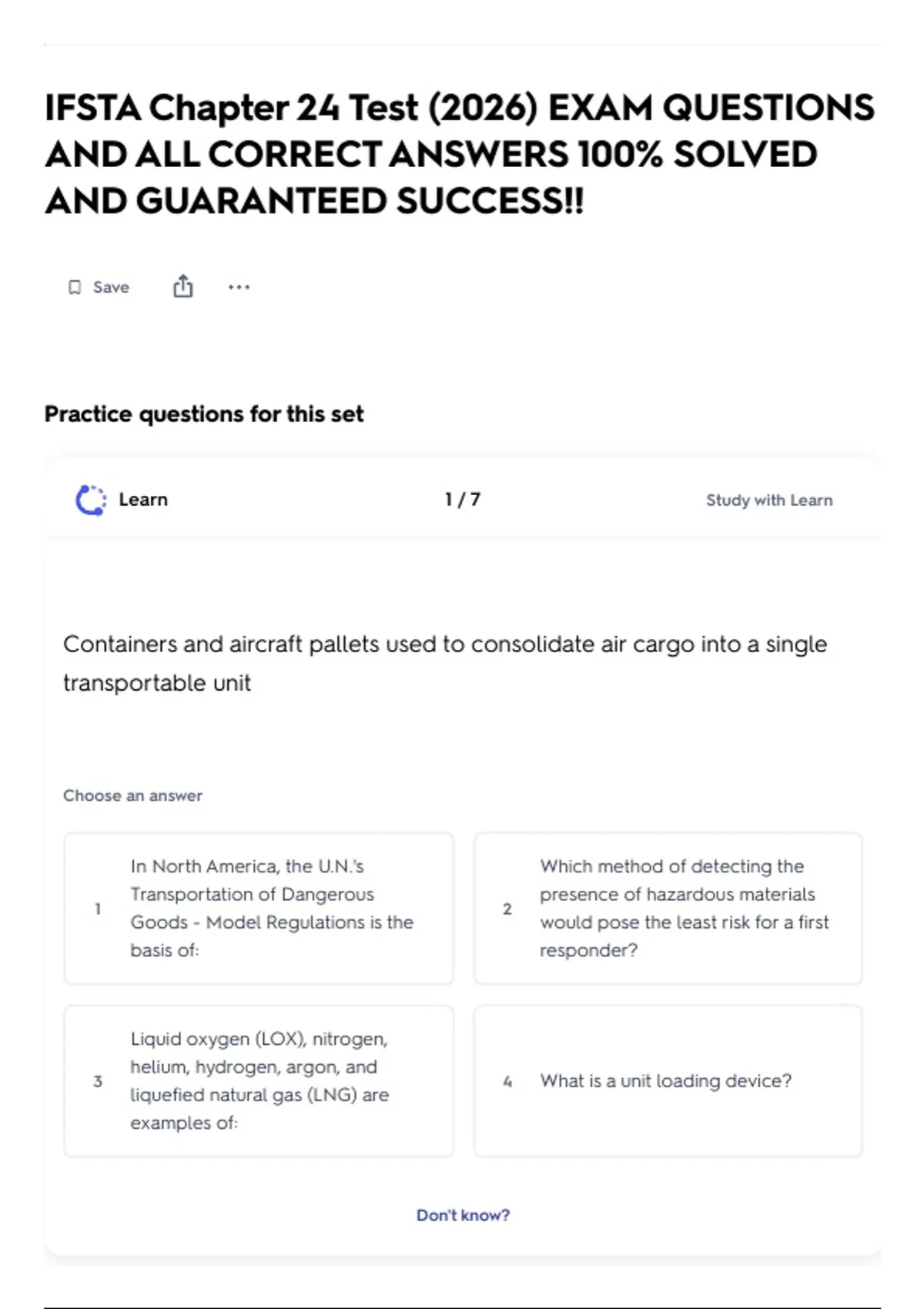924x1309 pixels.
Task: Click 'Practice questions for this set' heading
Action: [x=204, y=414]
